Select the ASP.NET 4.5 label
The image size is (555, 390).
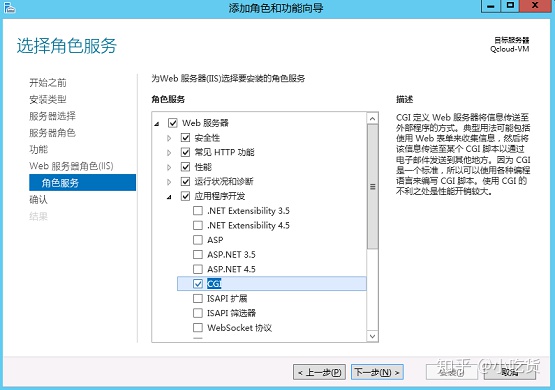(x=231, y=269)
